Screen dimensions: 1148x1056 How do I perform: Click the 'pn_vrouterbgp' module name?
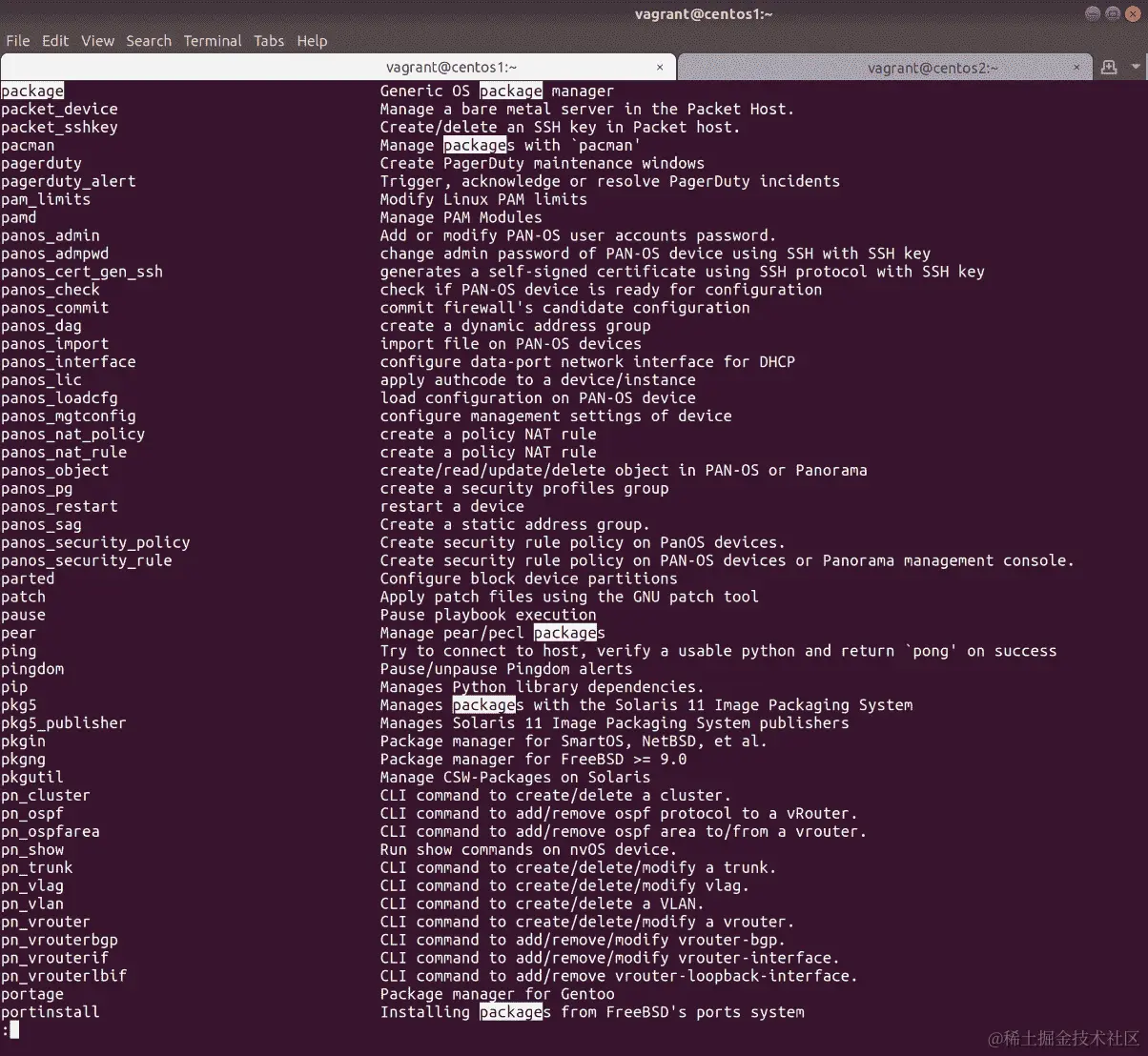59,942
